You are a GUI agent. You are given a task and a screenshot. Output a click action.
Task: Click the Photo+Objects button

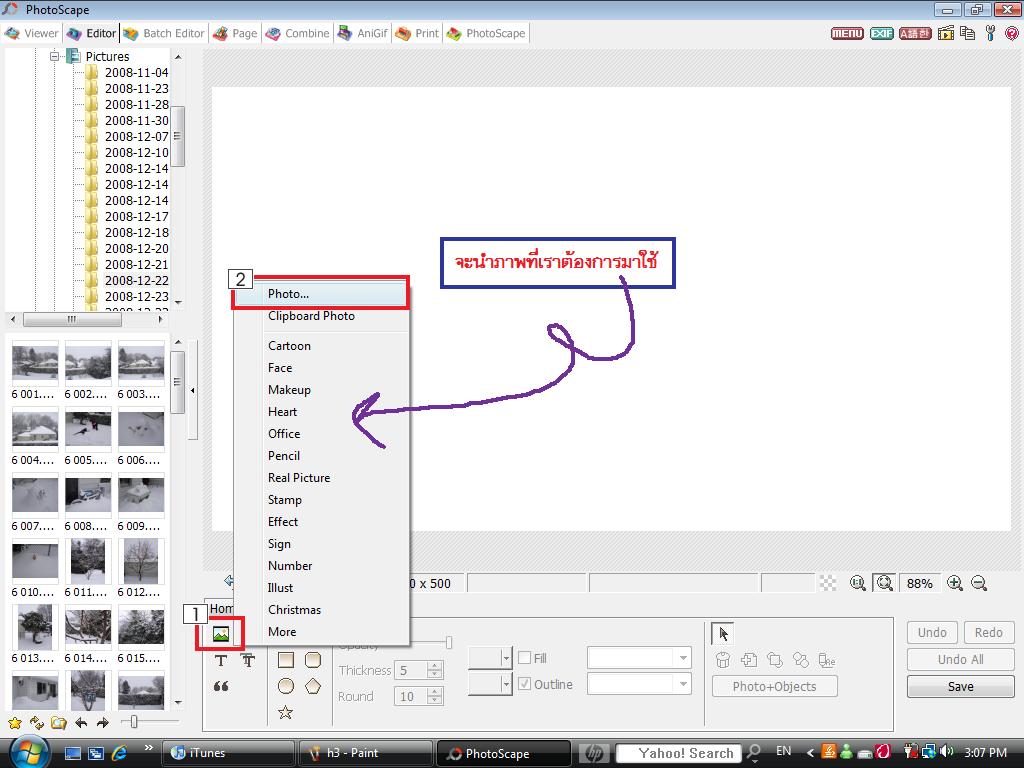775,686
